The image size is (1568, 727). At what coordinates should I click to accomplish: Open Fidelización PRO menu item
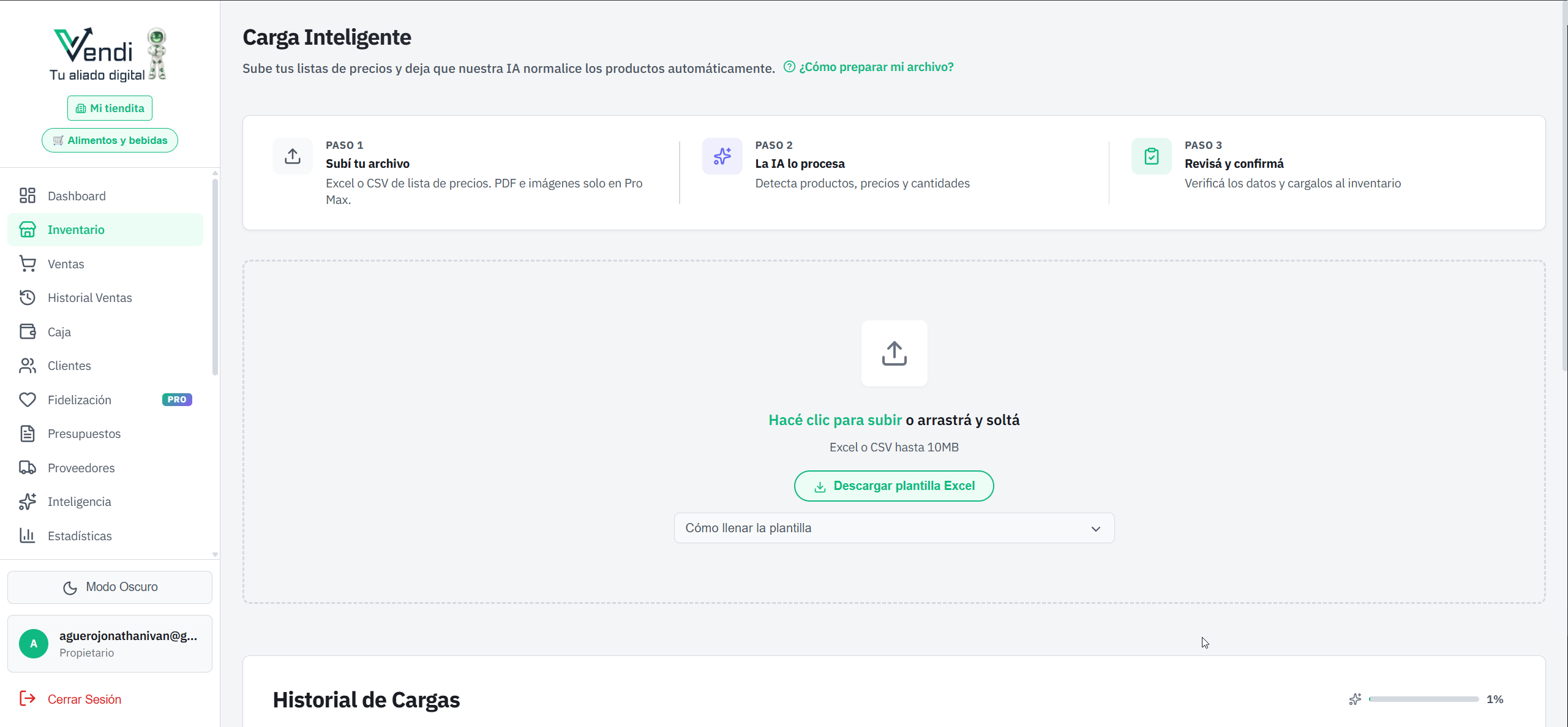(x=80, y=400)
